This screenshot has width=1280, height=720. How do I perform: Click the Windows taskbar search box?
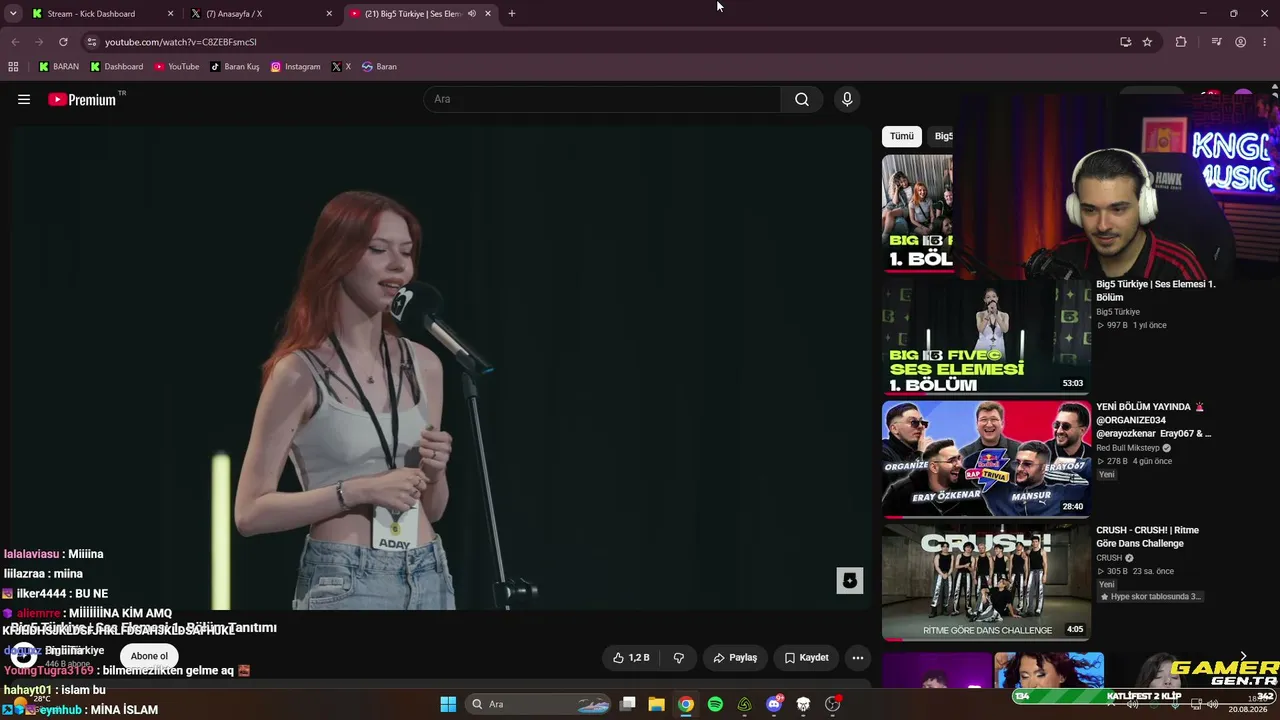coord(539,704)
